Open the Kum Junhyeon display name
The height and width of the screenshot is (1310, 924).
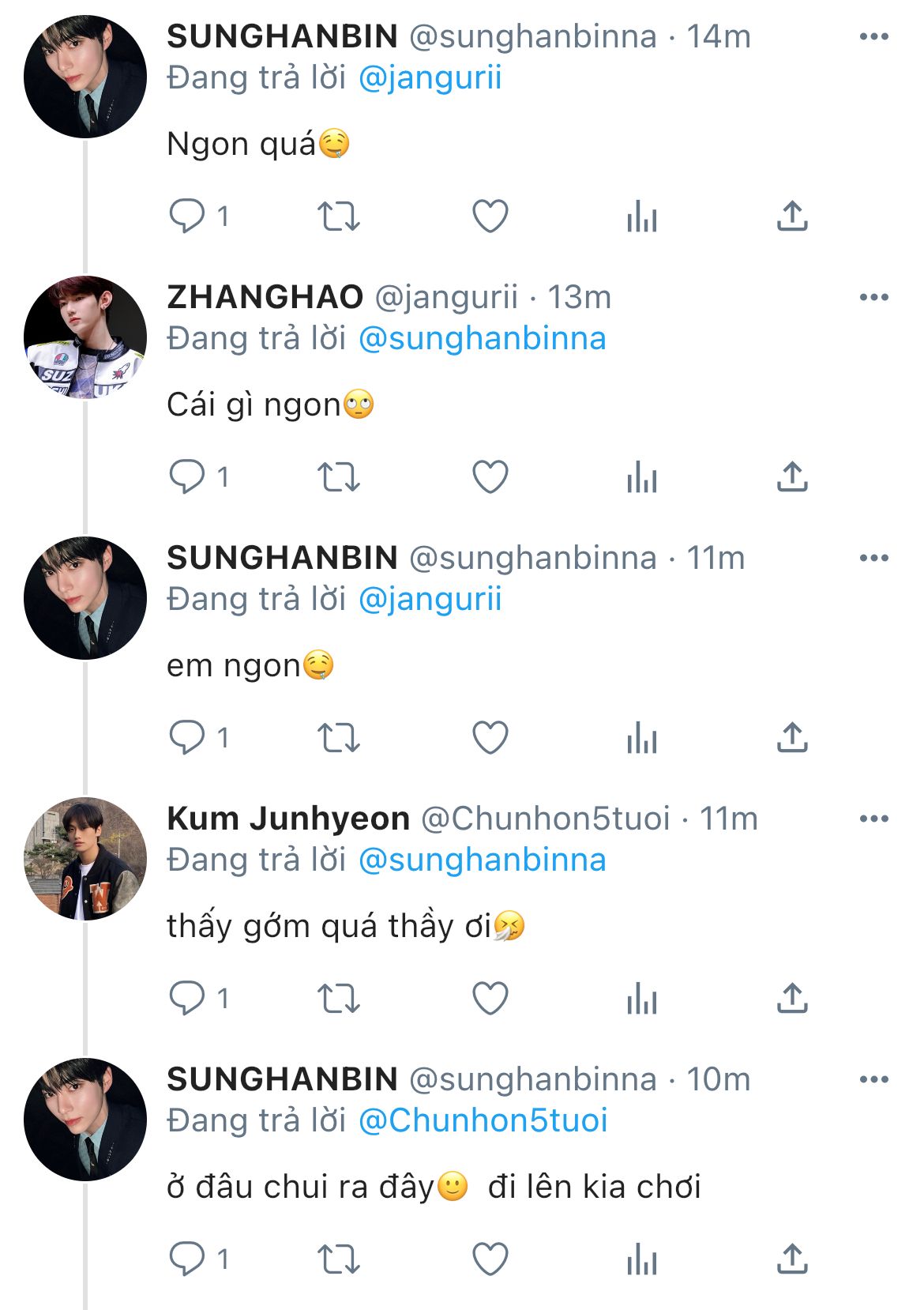pos(288,819)
